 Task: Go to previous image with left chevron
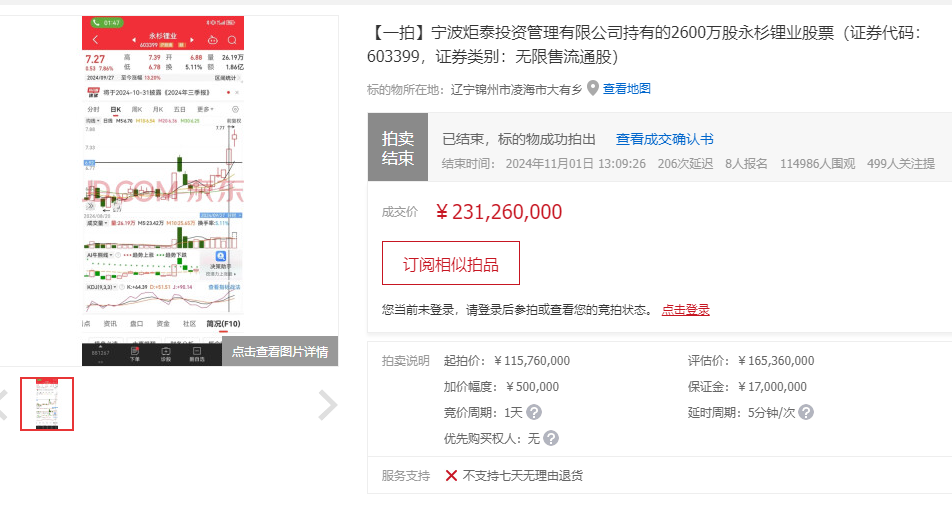pos(4,404)
